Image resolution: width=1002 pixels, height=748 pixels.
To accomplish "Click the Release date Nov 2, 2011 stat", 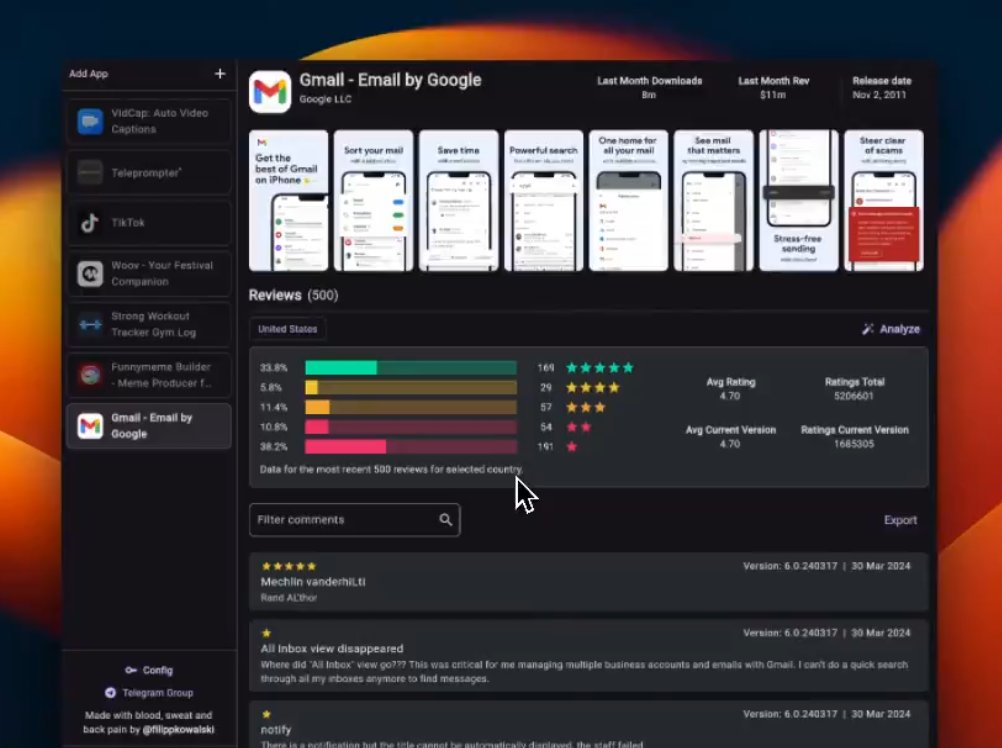I will pyautogui.click(x=881, y=88).
